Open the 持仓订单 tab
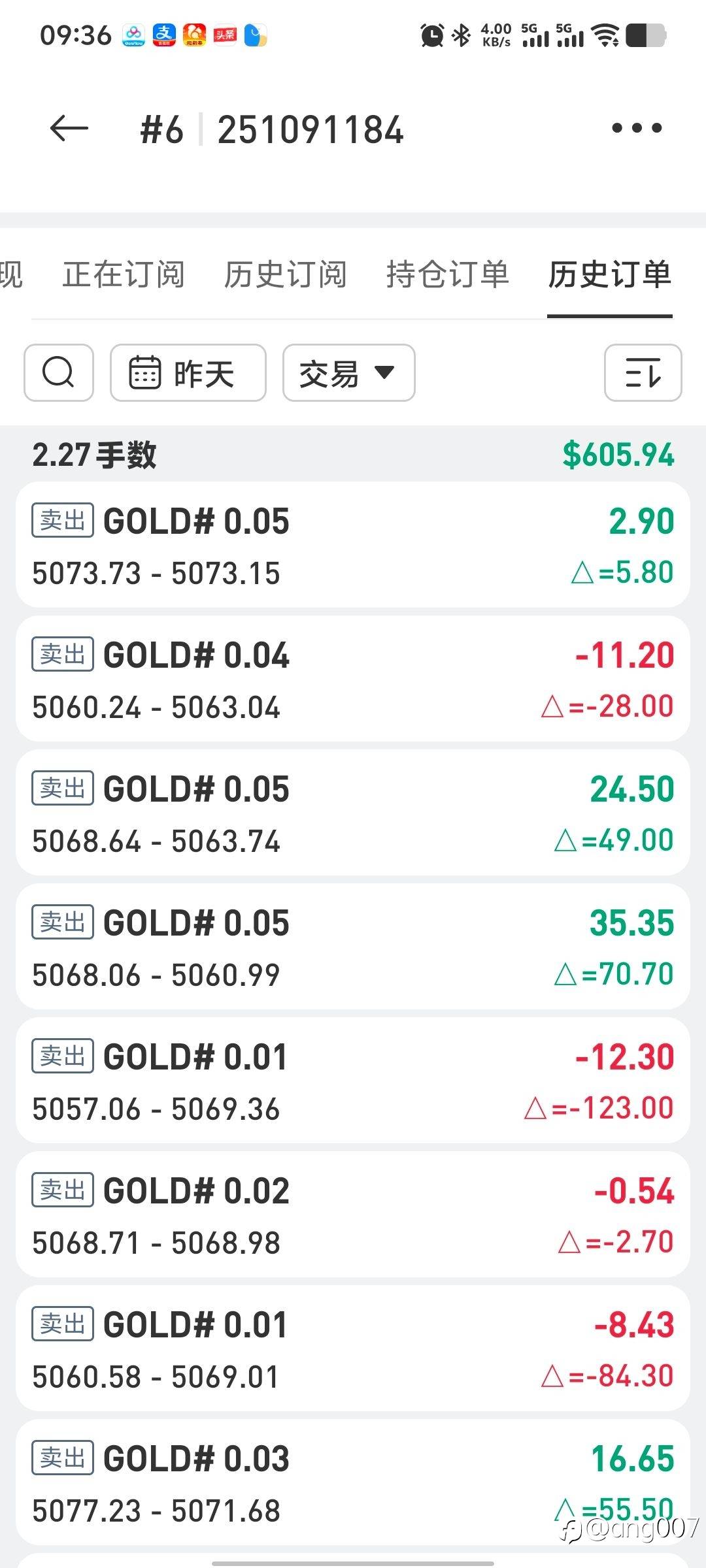This screenshot has width=706, height=1568. pyautogui.click(x=447, y=274)
